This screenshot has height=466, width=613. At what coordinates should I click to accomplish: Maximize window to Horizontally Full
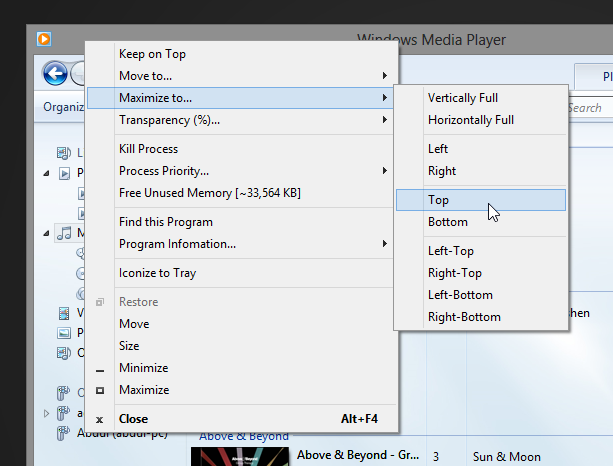(x=481, y=120)
